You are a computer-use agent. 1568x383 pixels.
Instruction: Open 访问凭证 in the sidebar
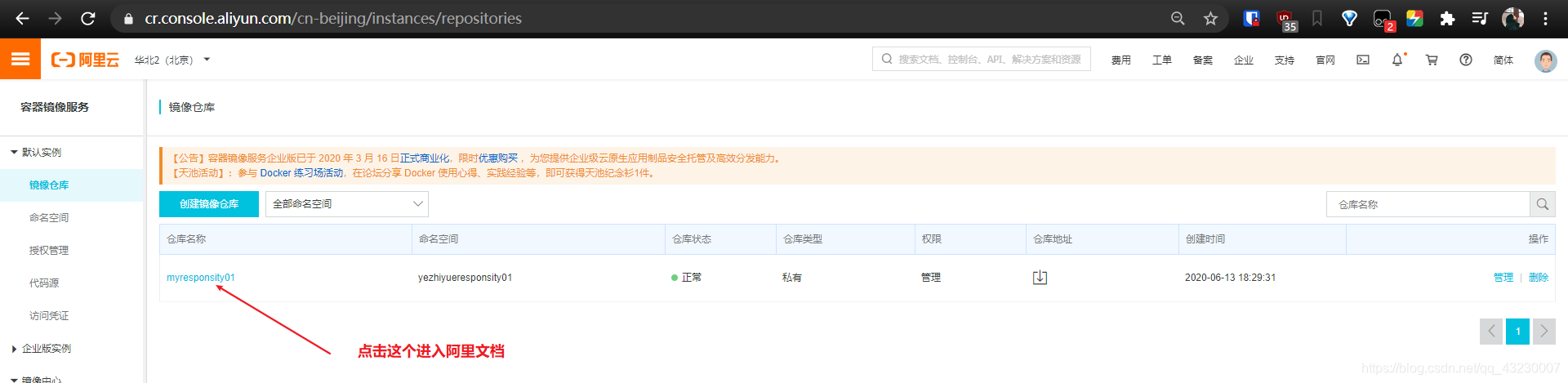(49, 316)
